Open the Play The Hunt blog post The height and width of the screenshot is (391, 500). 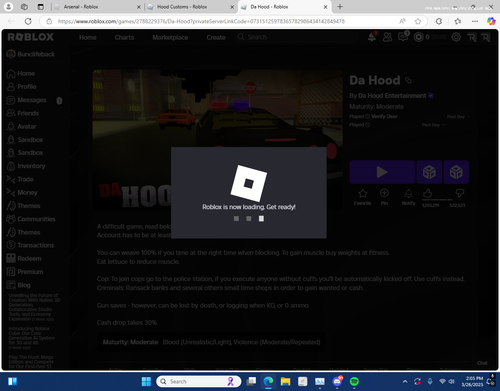31,362
